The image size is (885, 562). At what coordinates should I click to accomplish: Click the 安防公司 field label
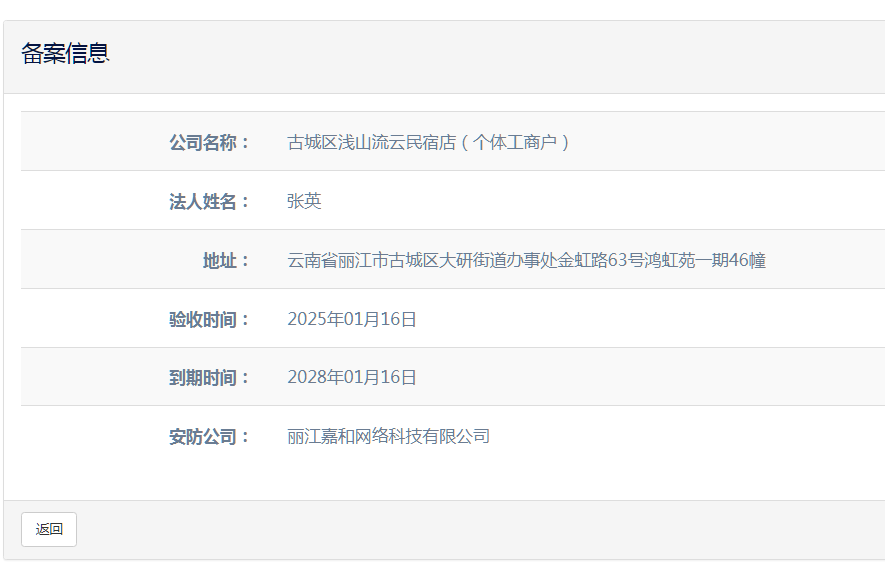[x=209, y=436]
